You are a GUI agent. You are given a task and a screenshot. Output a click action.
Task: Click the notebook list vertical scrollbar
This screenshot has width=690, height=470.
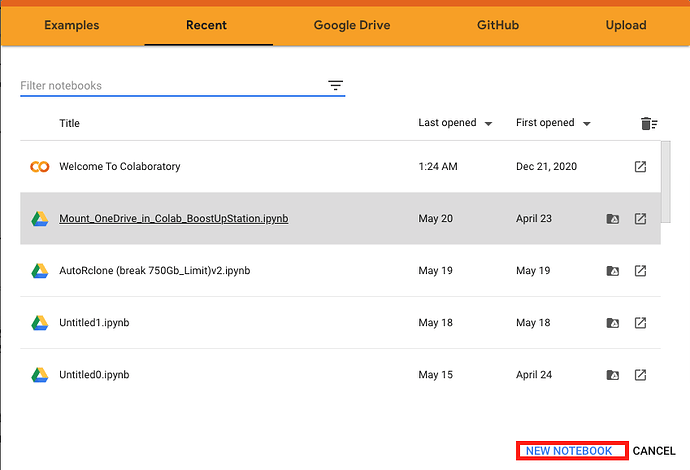(666, 182)
